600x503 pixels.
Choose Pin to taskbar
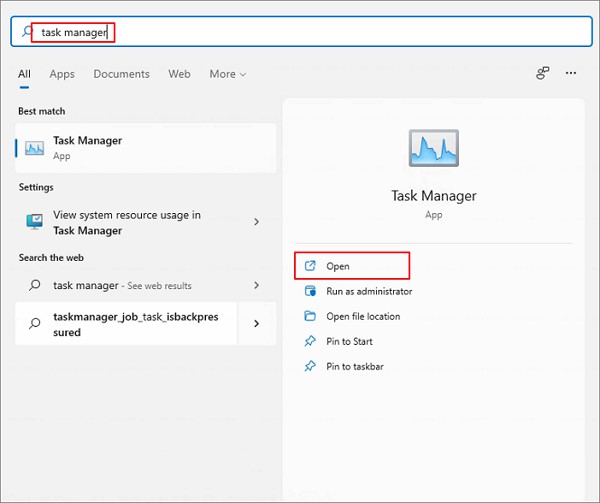click(x=354, y=367)
